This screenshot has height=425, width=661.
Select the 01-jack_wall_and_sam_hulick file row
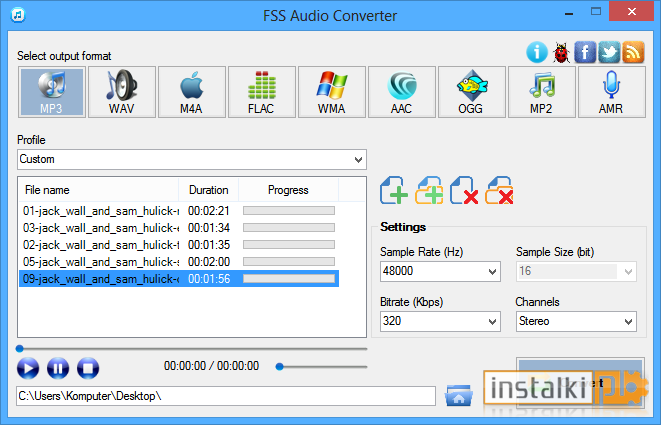(x=179, y=211)
